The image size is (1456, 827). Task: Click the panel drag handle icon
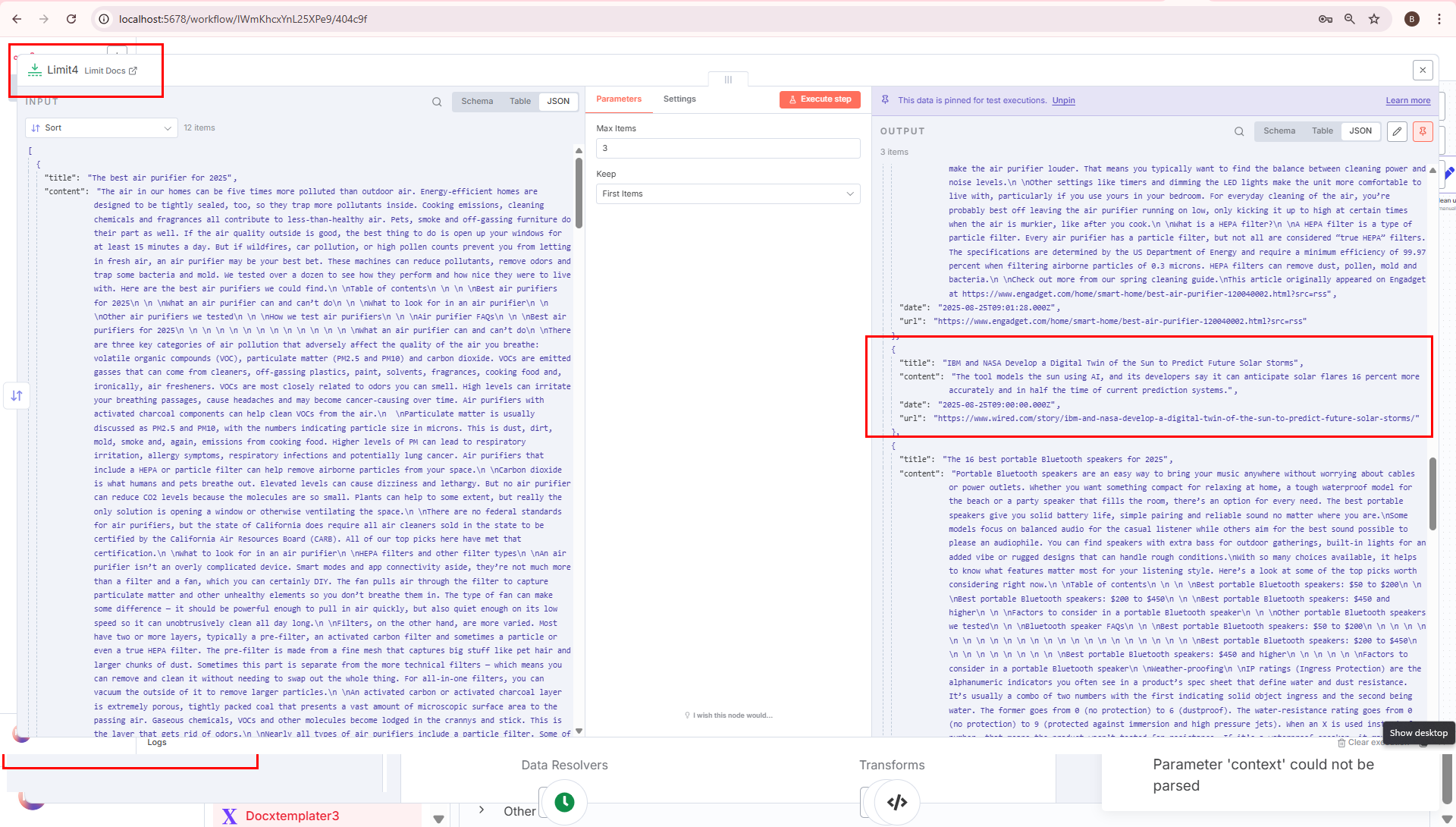coord(728,80)
